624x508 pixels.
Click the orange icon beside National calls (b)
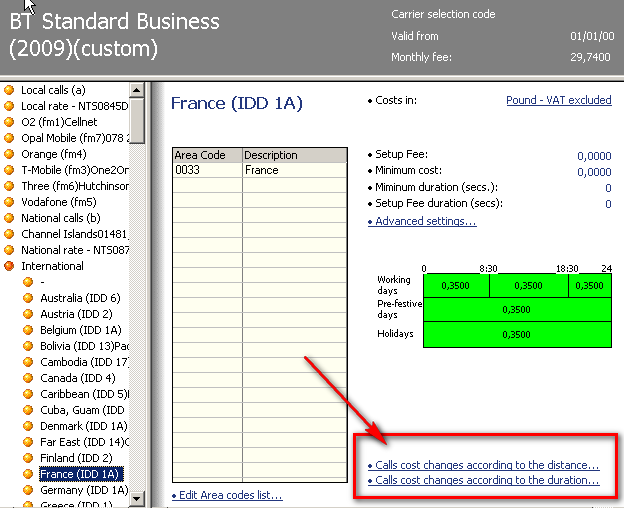(10, 218)
